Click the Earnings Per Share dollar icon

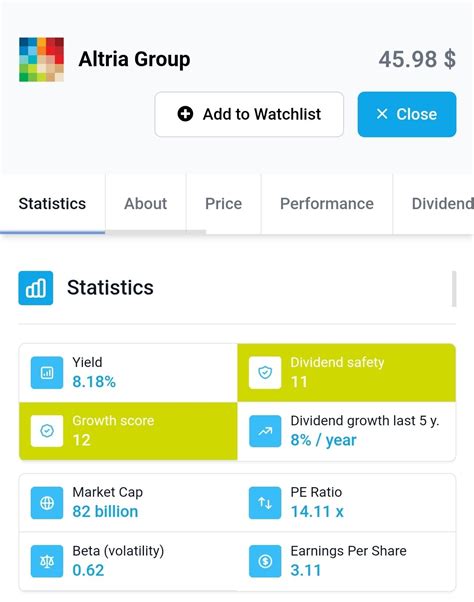click(265, 561)
